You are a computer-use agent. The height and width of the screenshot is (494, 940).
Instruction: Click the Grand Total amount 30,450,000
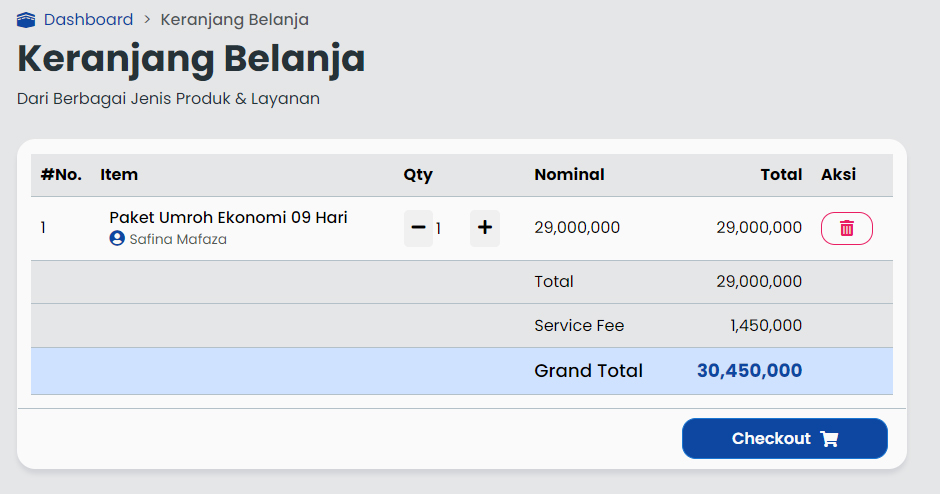pyautogui.click(x=749, y=371)
